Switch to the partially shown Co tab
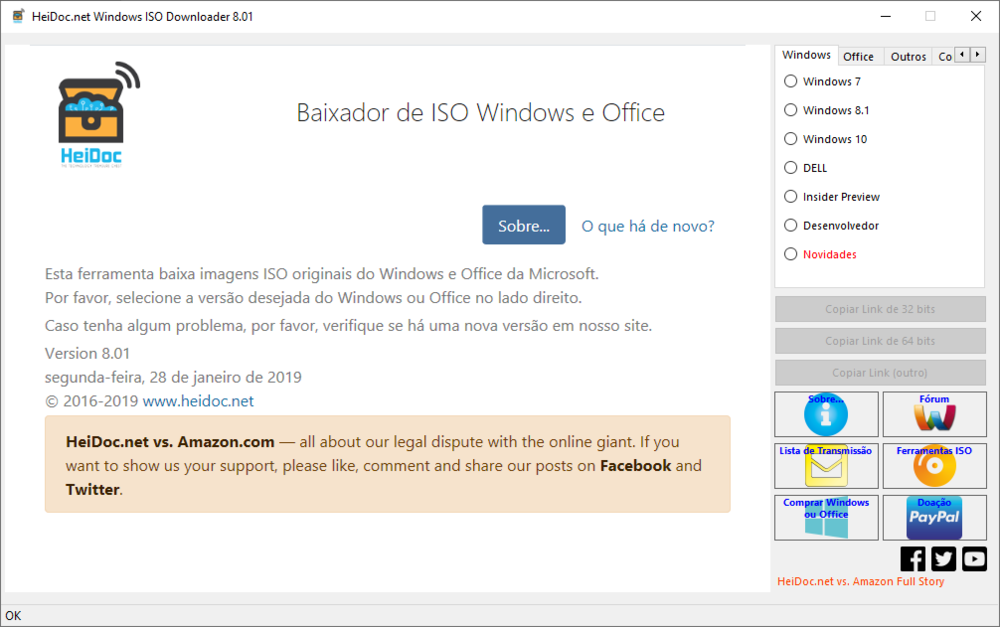1000x627 pixels. [x=944, y=57]
